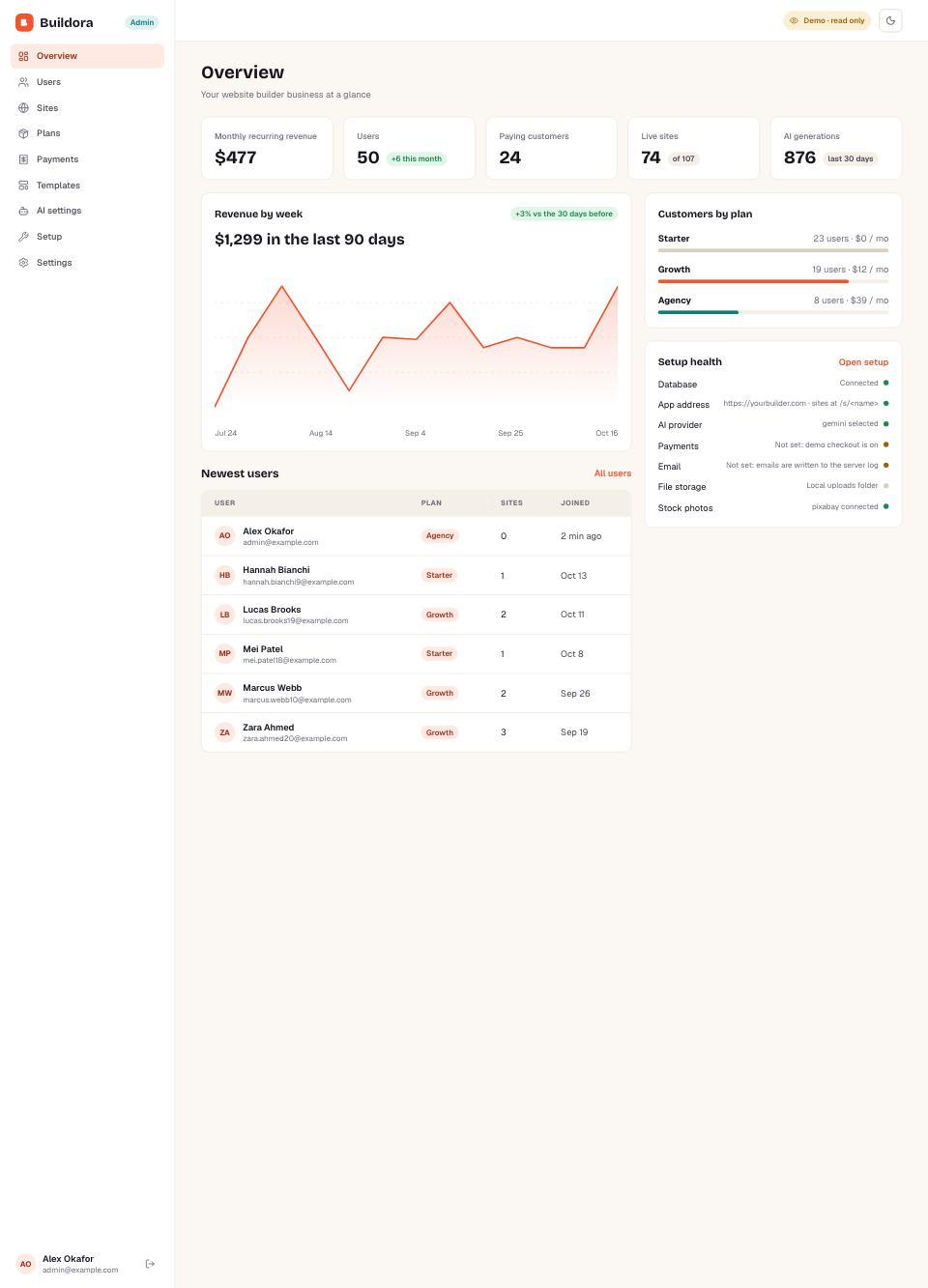Click the Starter tag in Mei Patel's row
This screenshot has width=928, height=1288.
[x=439, y=654]
